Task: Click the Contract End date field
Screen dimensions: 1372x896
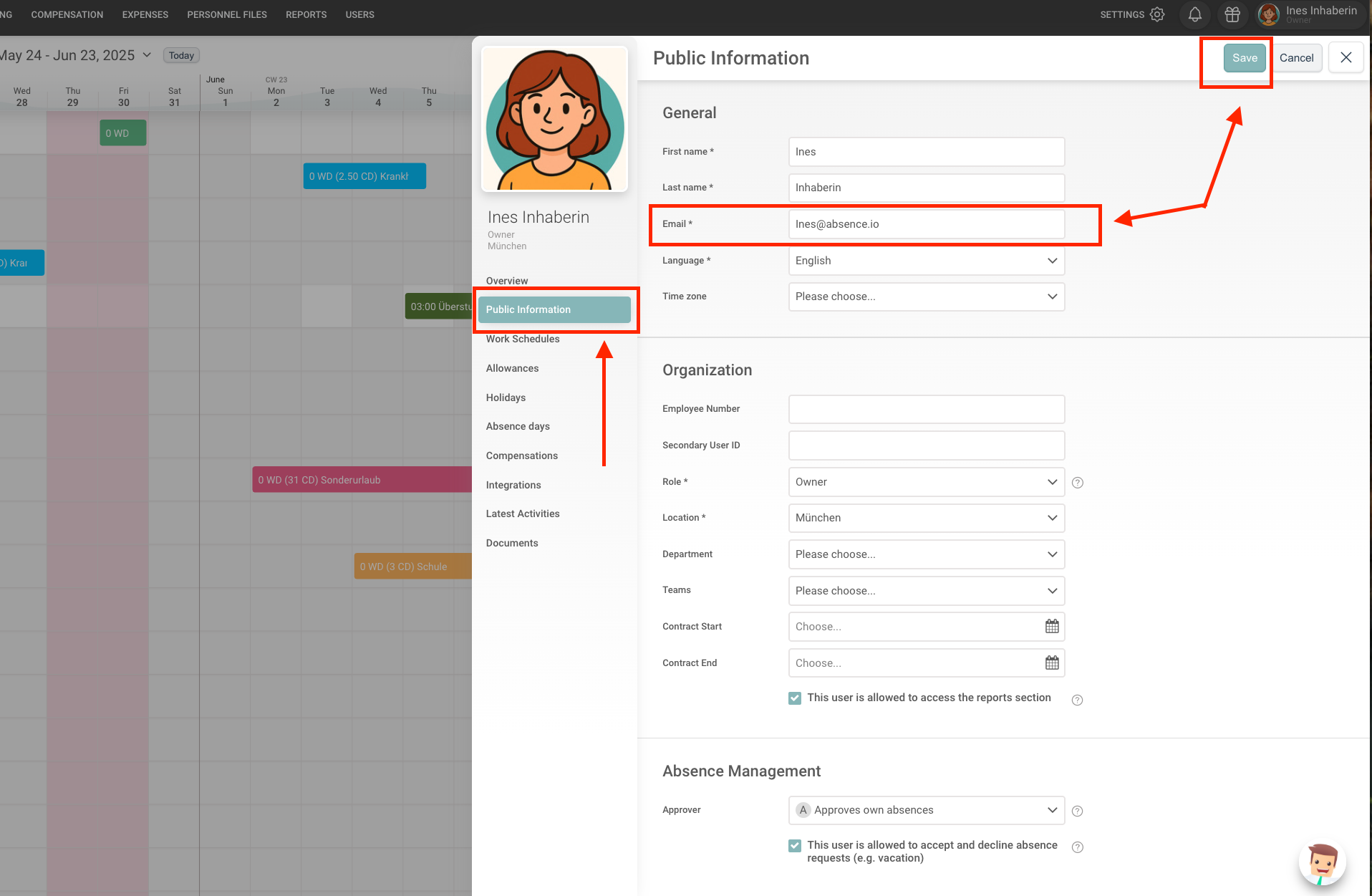Action: coord(927,663)
